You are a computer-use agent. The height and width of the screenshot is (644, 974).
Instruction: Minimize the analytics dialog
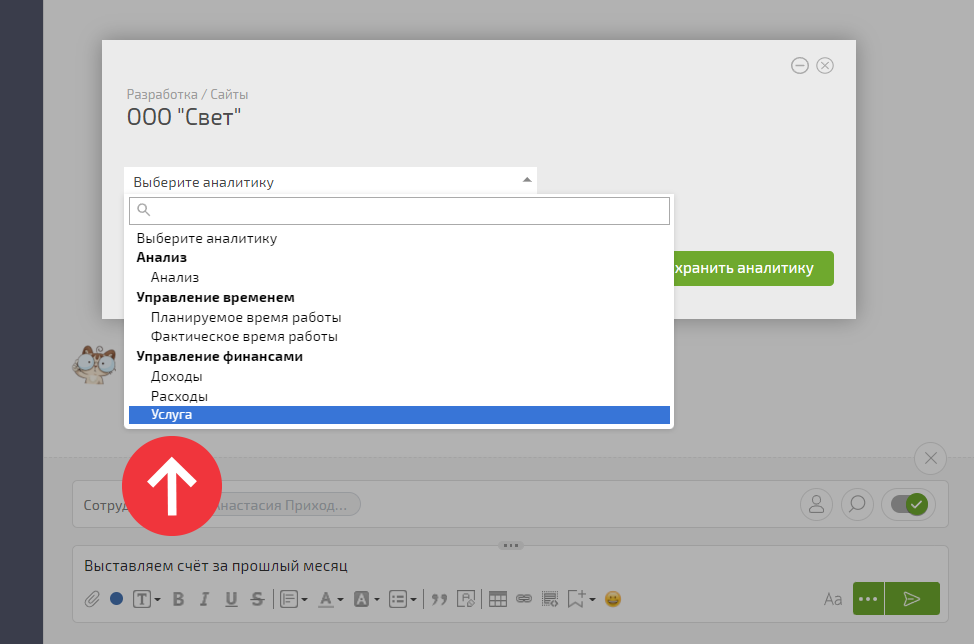799,65
